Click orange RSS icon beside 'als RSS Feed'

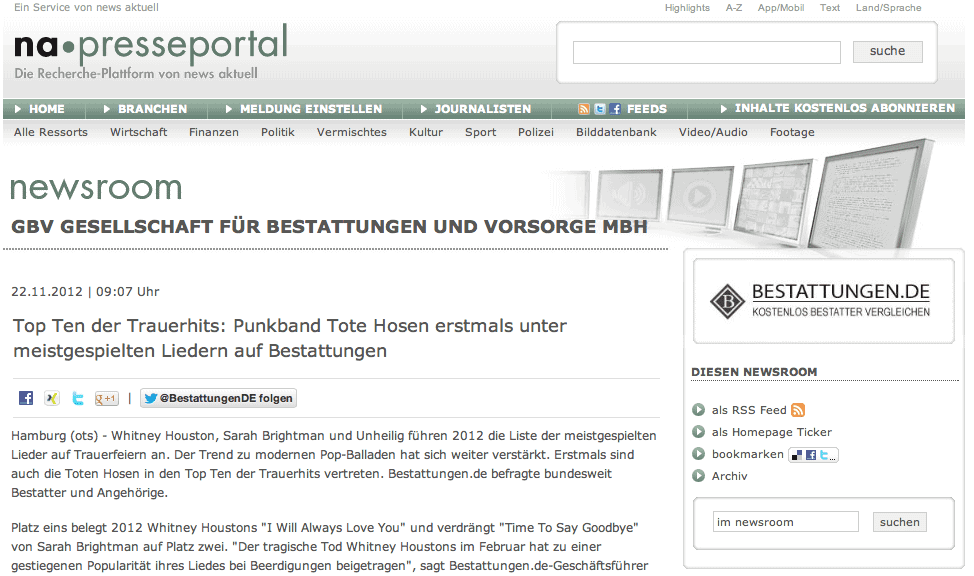click(798, 410)
